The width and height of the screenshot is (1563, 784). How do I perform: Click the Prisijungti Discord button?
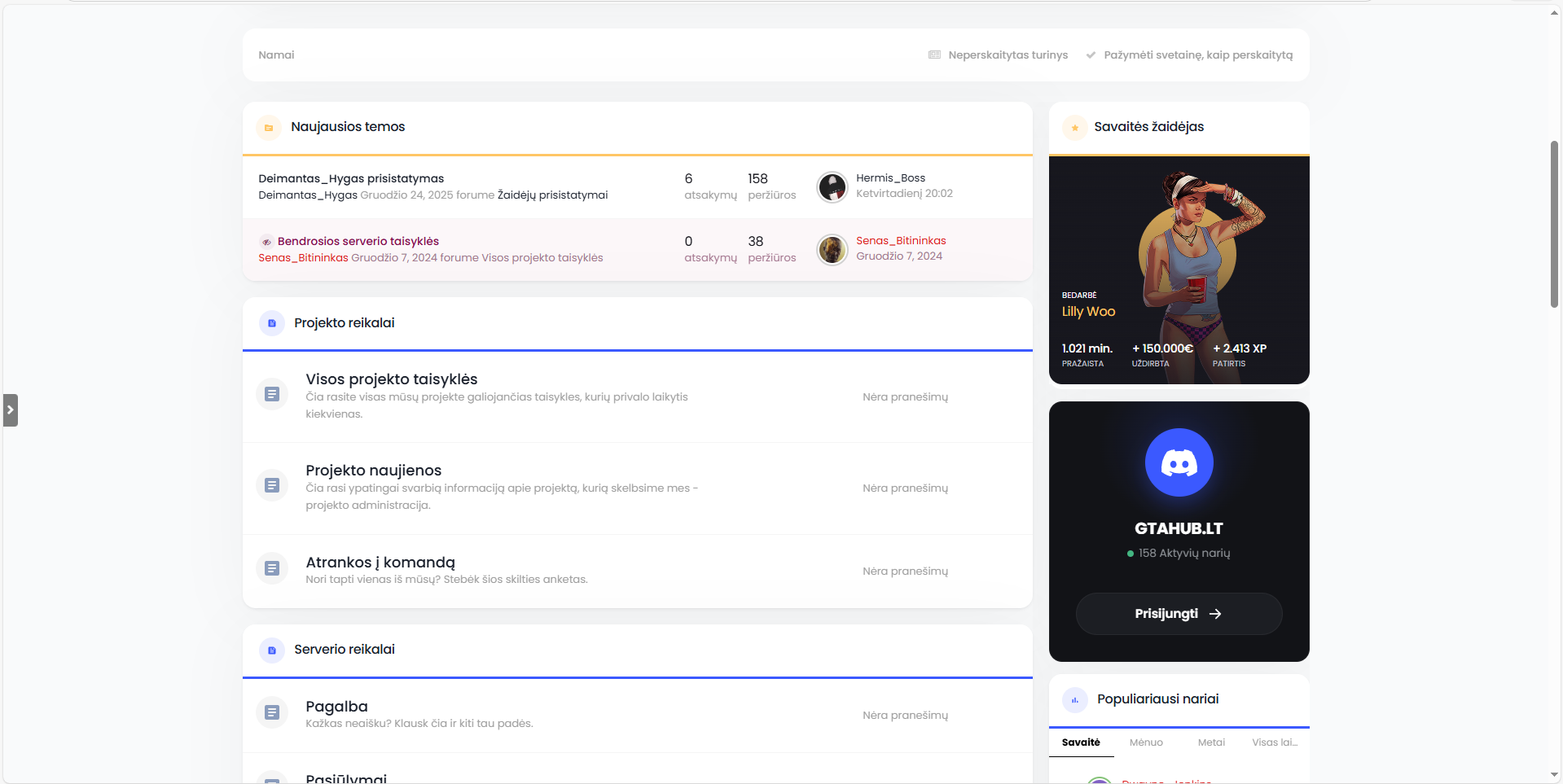[x=1179, y=614]
